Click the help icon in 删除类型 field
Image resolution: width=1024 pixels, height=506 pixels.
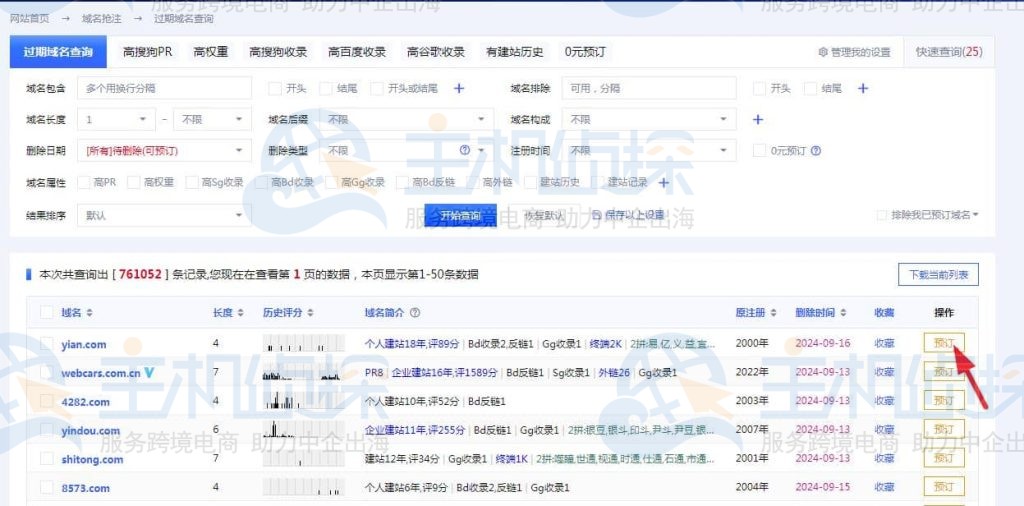point(464,150)
